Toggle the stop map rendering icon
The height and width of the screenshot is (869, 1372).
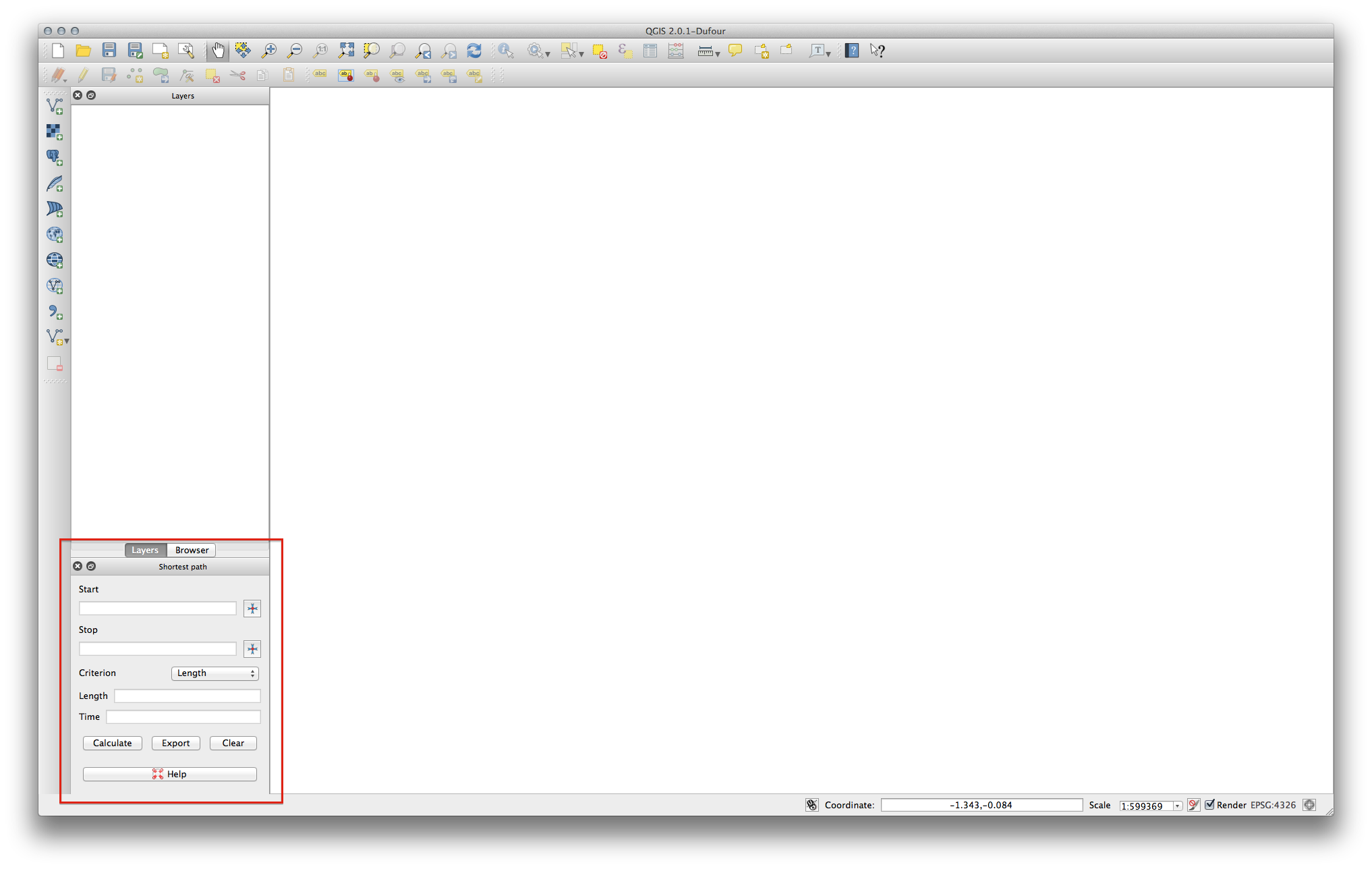(x=1193, y=805)
